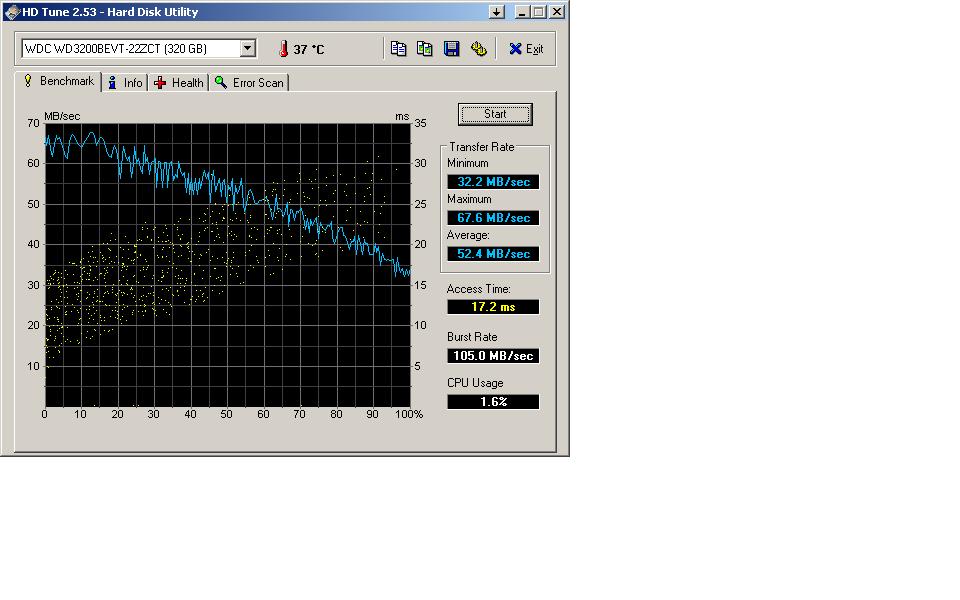Open the disk selection dropdown arrow
Viewport: 960px width, 600px height.
tap(247, 48)
